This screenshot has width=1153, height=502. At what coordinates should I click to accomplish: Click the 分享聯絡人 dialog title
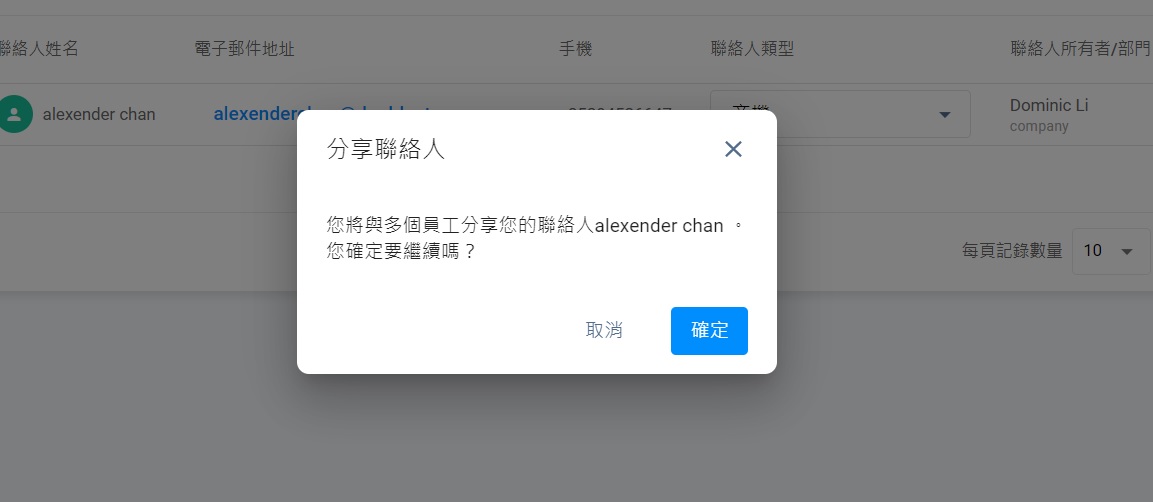click(x=386, y=149)
